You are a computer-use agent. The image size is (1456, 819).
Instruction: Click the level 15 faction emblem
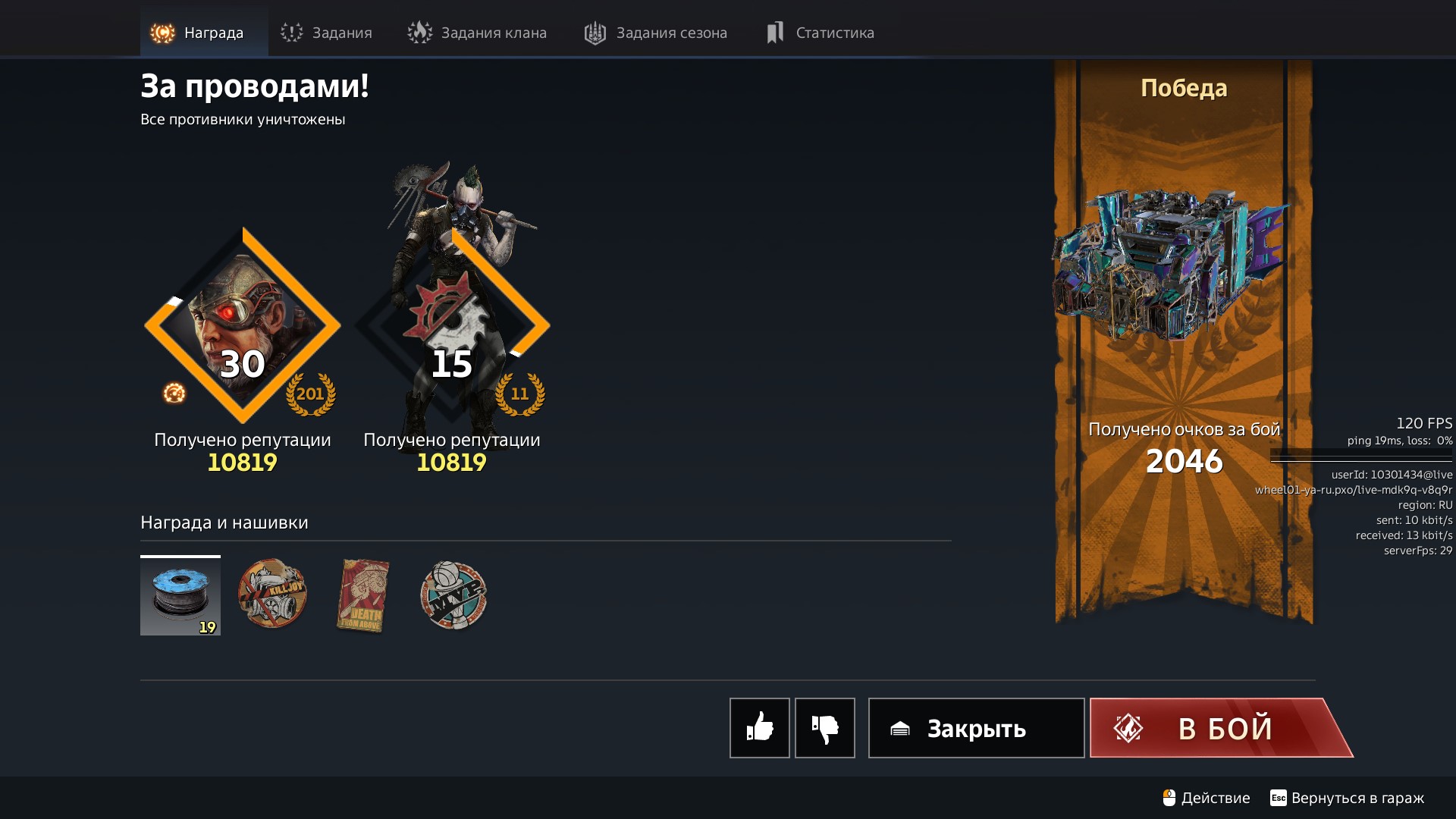pos(452,325)
